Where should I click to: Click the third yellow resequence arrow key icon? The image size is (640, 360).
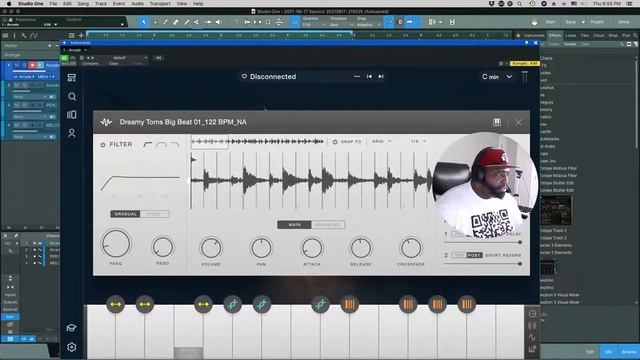203,304
